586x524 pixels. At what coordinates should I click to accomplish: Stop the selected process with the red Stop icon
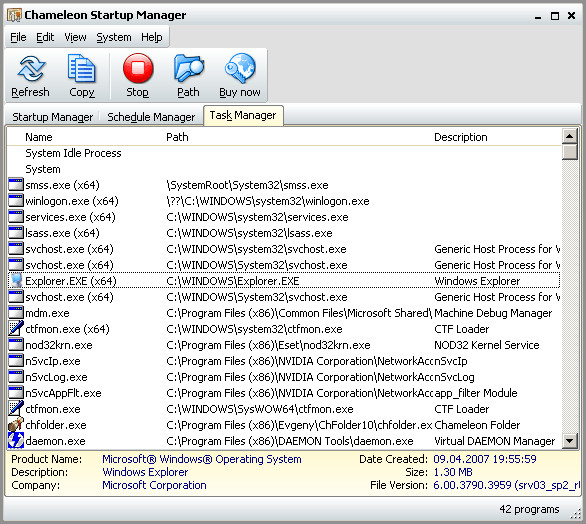[138, 68]
